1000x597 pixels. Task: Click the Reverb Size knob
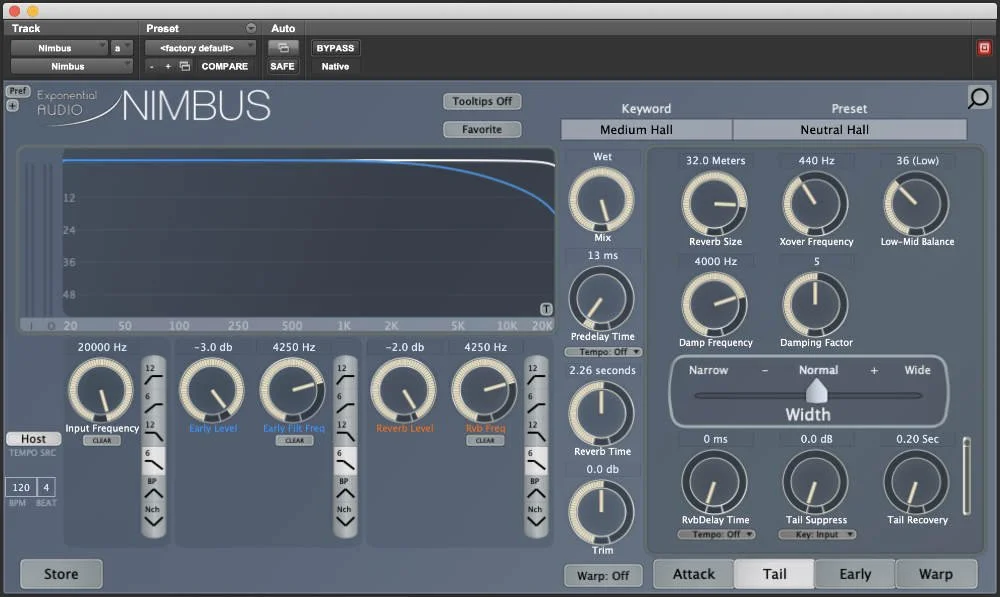click(x=715, y=204)
